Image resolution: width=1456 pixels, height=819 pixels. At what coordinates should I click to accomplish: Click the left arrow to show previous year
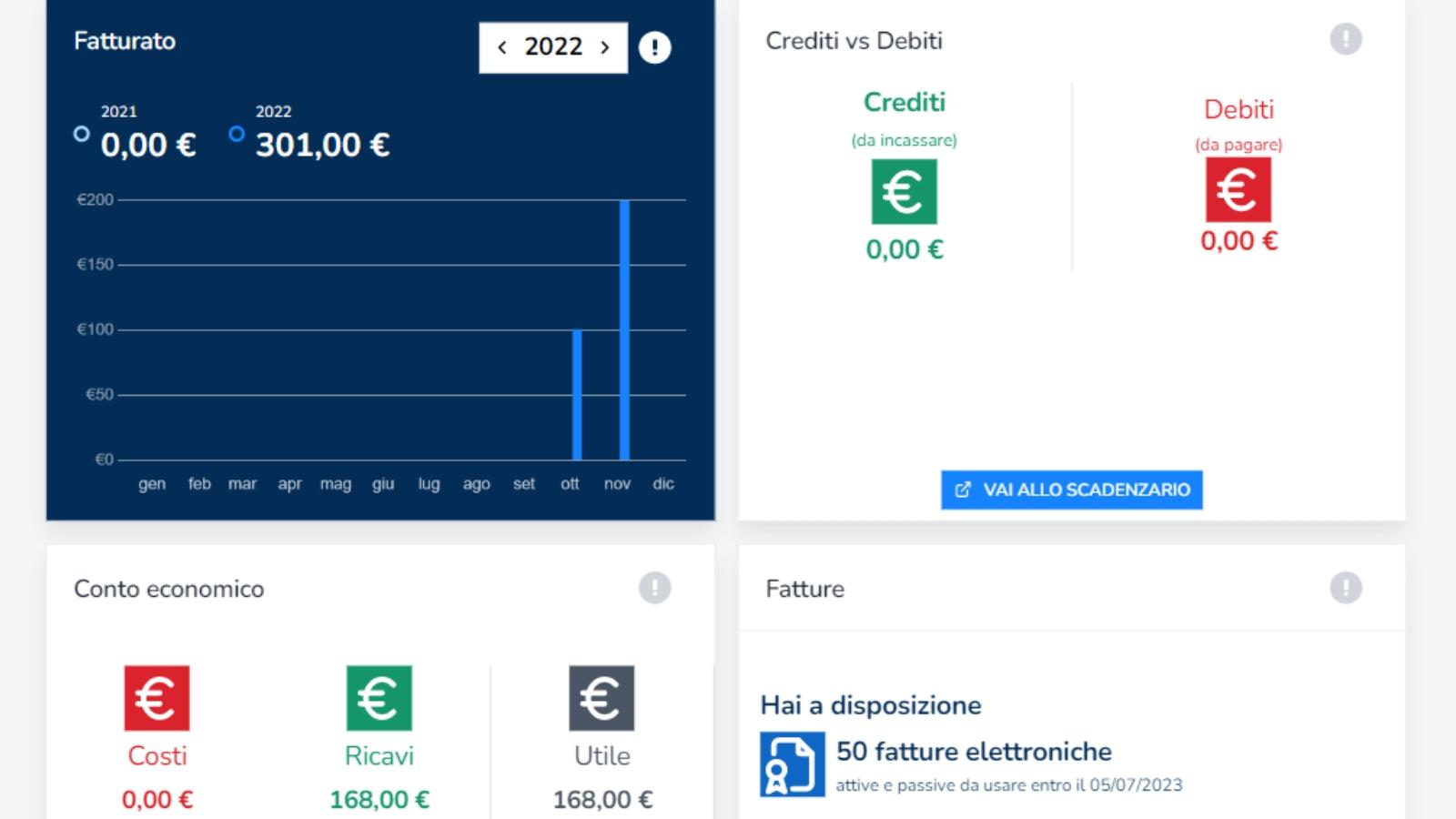click(502, 47)
